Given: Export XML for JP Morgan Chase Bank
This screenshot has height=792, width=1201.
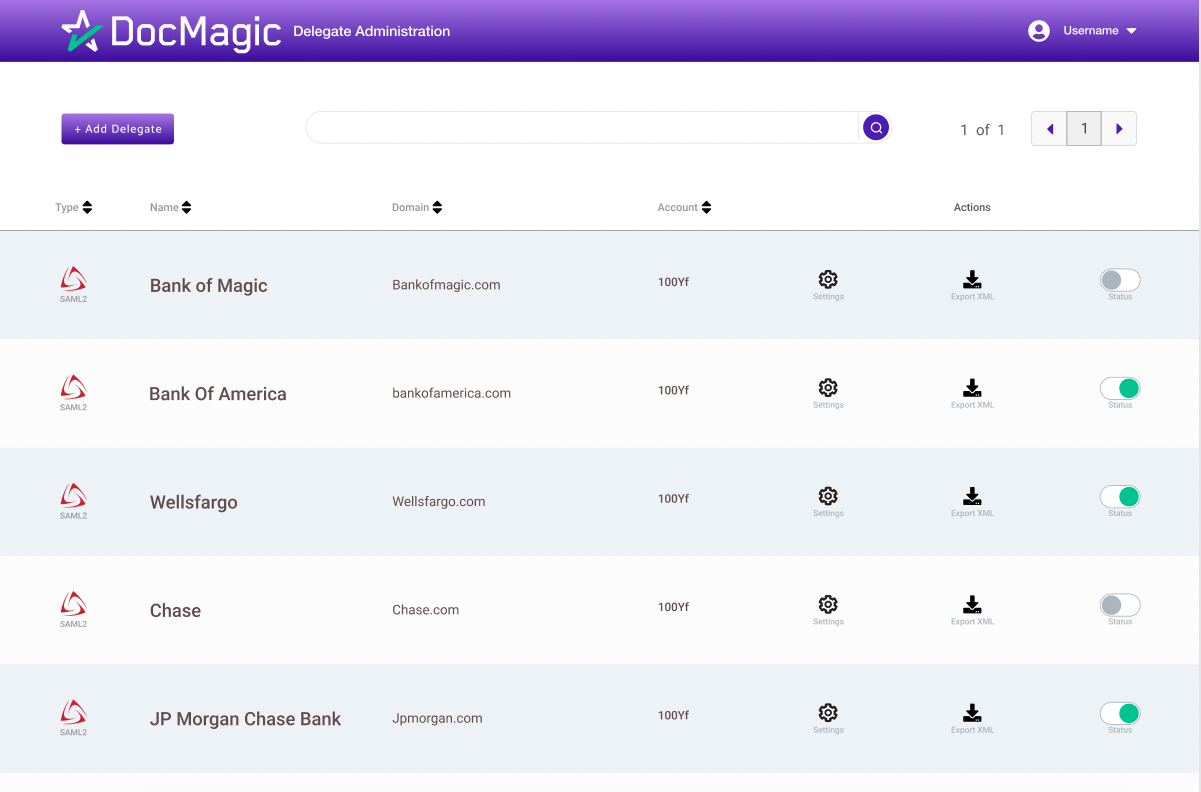Looking at the screenshot, I should pyautogui.click(x=972, y=713).
